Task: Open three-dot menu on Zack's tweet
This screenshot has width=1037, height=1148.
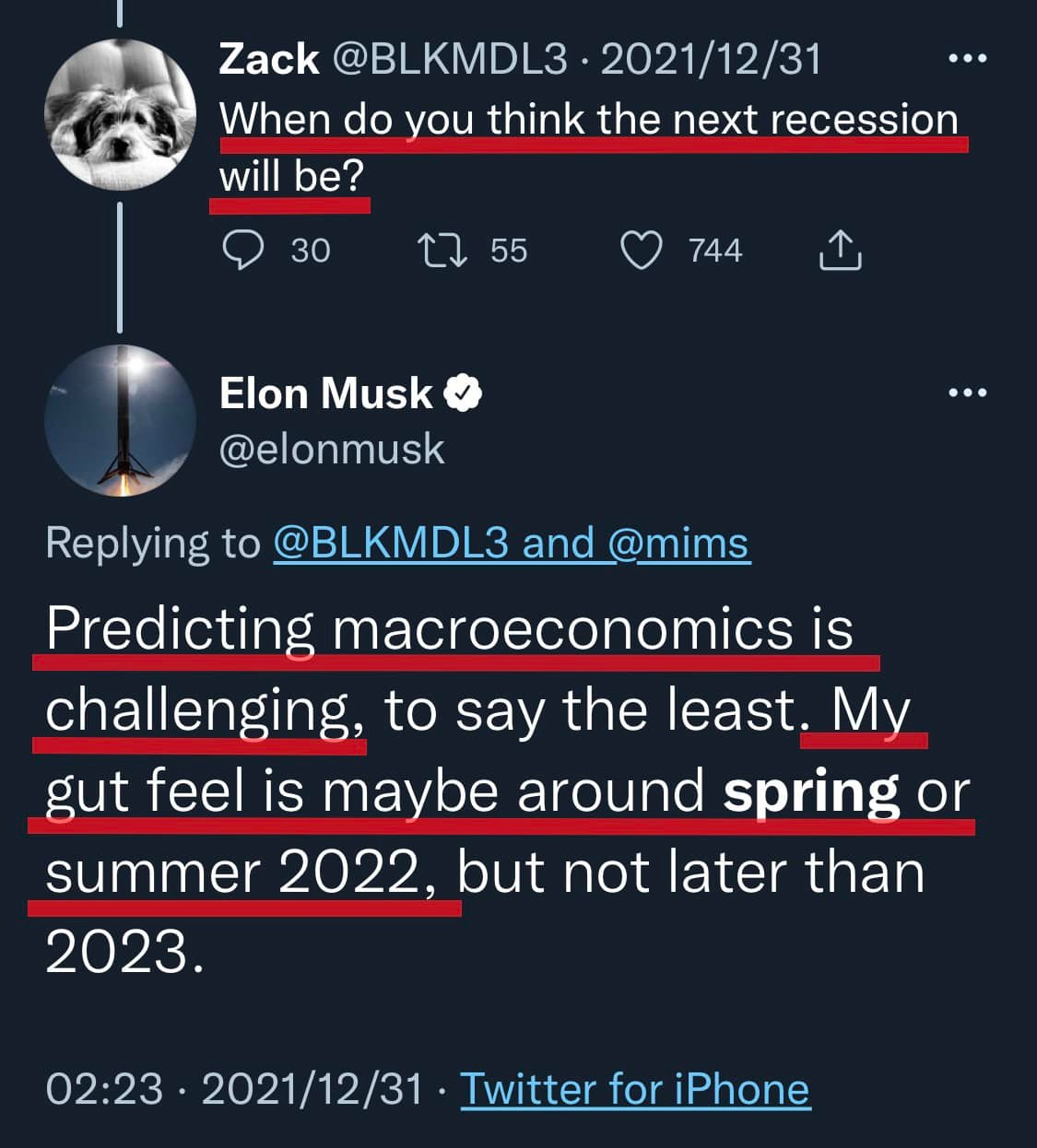Action: coord(967,59)
